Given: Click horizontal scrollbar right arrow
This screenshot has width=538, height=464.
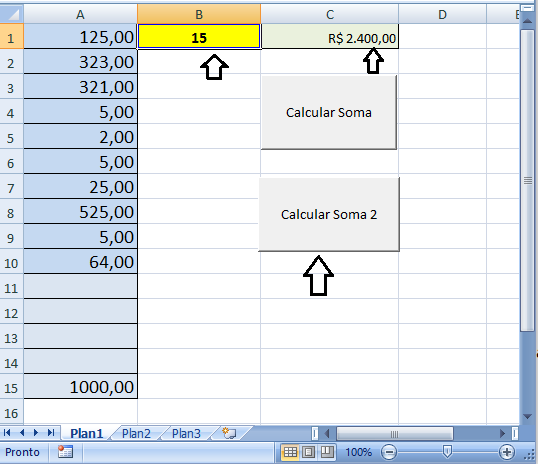Looking at the screenshot, I should coord(502,433).
